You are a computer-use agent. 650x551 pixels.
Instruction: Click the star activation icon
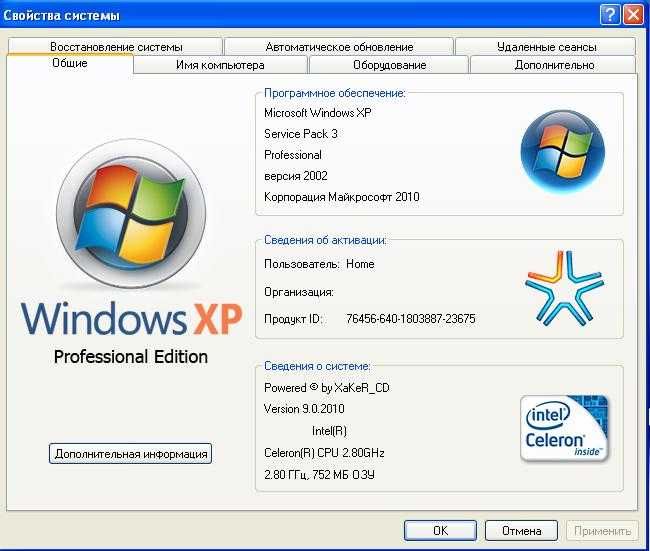pos(565,288)
